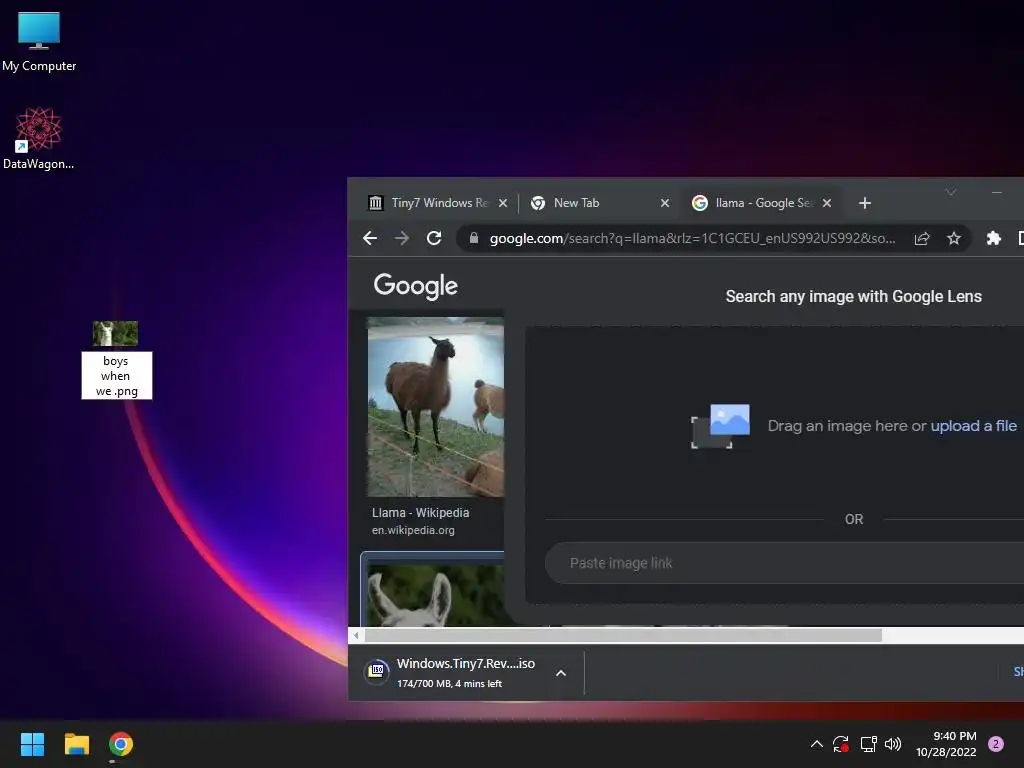Close the New Tab tab
Image resolution: width=1024 pixels, height=768 pixels.
pyautogui.click(x=665, y=203)
